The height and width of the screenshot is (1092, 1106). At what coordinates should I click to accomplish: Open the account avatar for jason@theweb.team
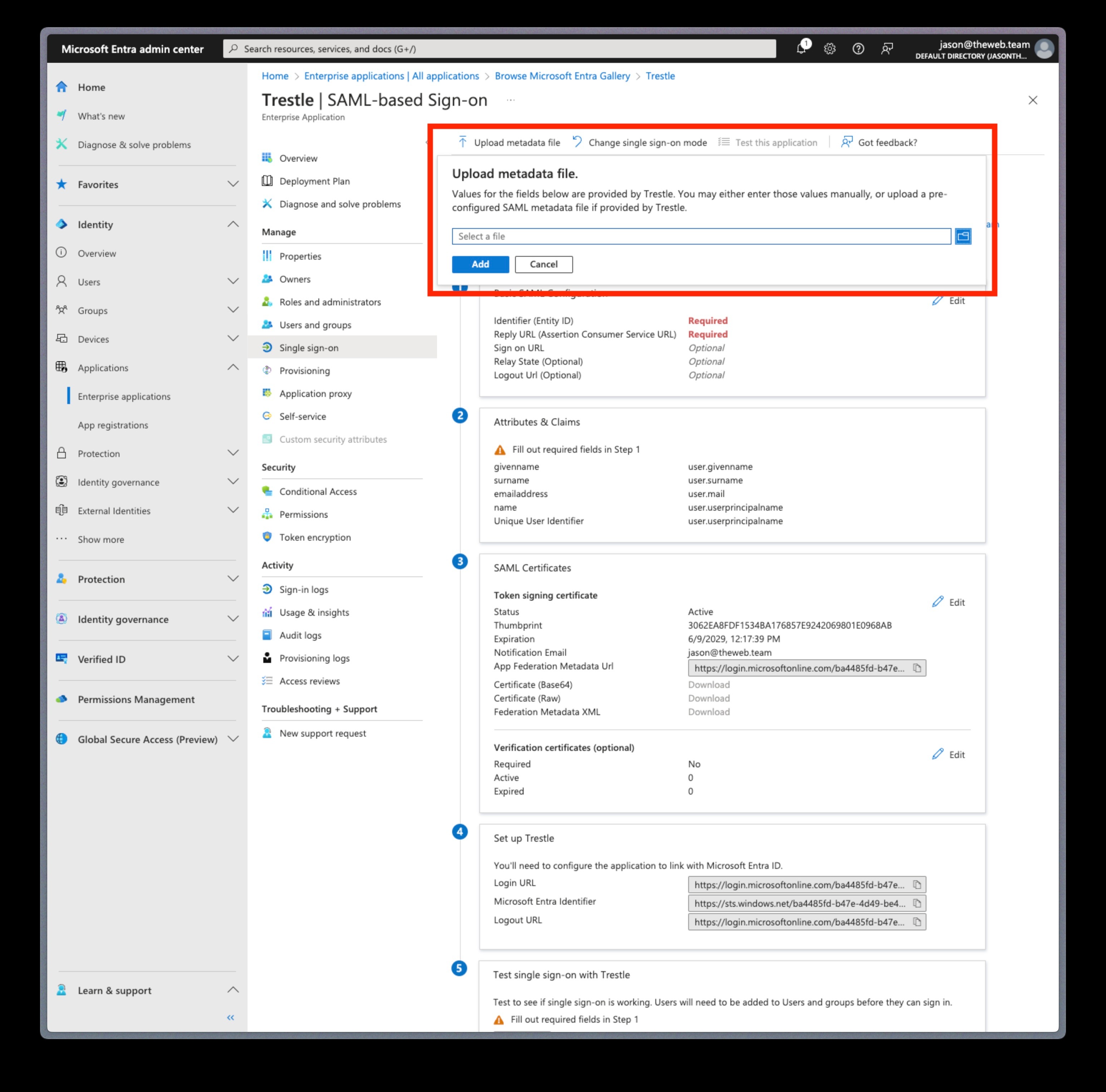coord(1044,49)
